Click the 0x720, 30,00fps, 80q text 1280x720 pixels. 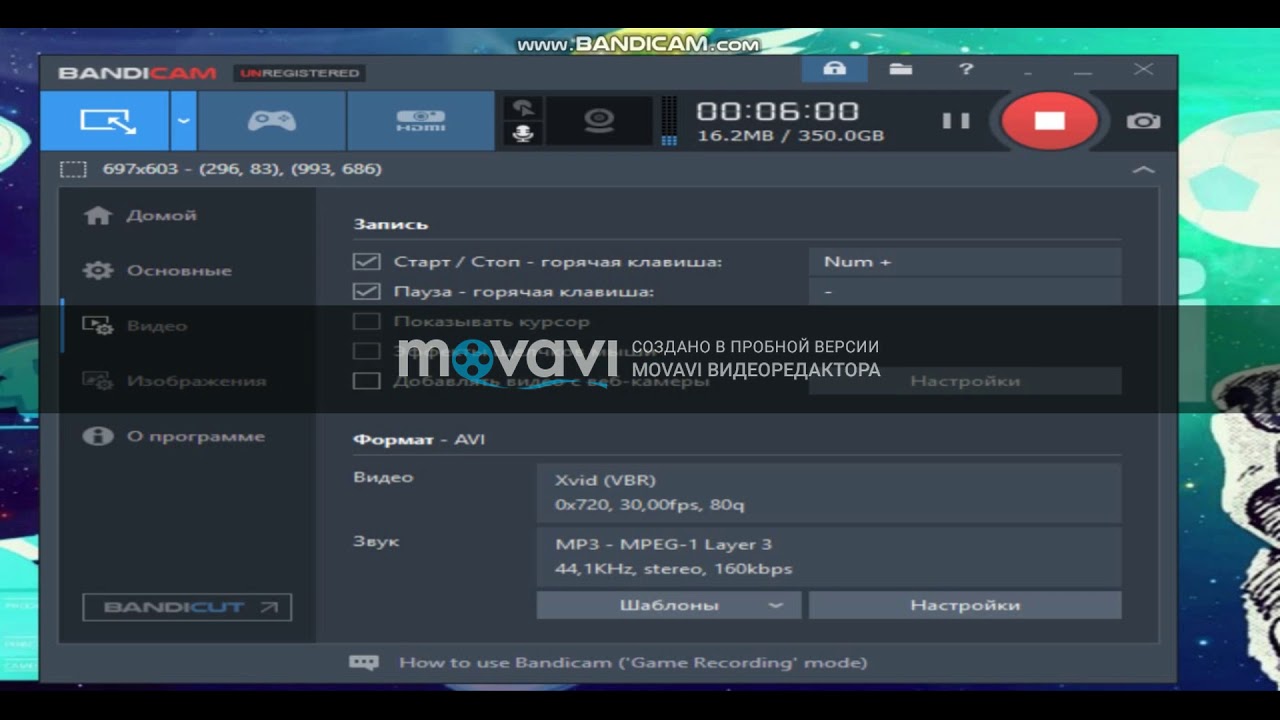pyautogui.click(x=650, y=505)
